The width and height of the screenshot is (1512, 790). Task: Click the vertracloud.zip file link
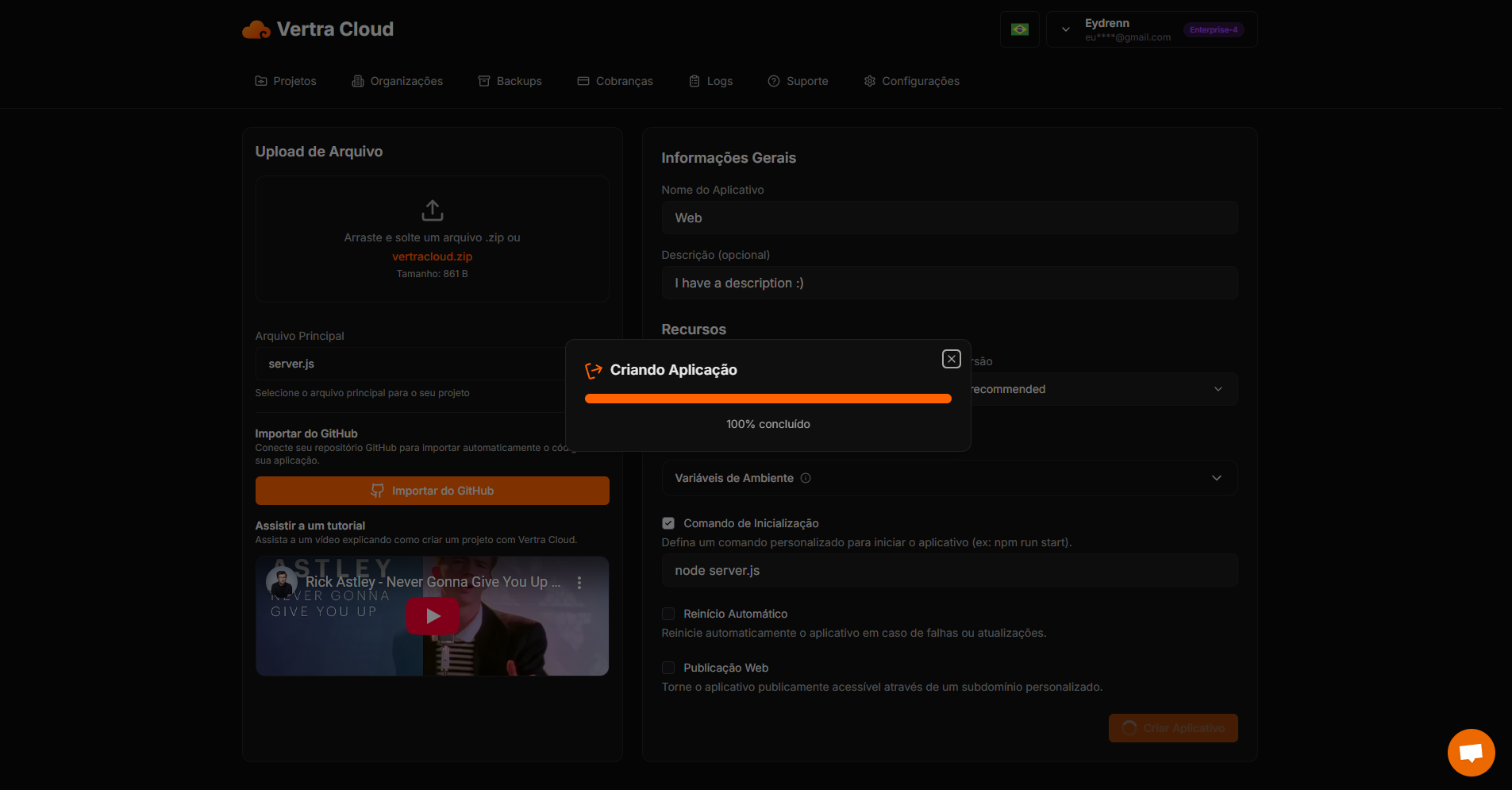pyautogui.click(x=432, y=256)
